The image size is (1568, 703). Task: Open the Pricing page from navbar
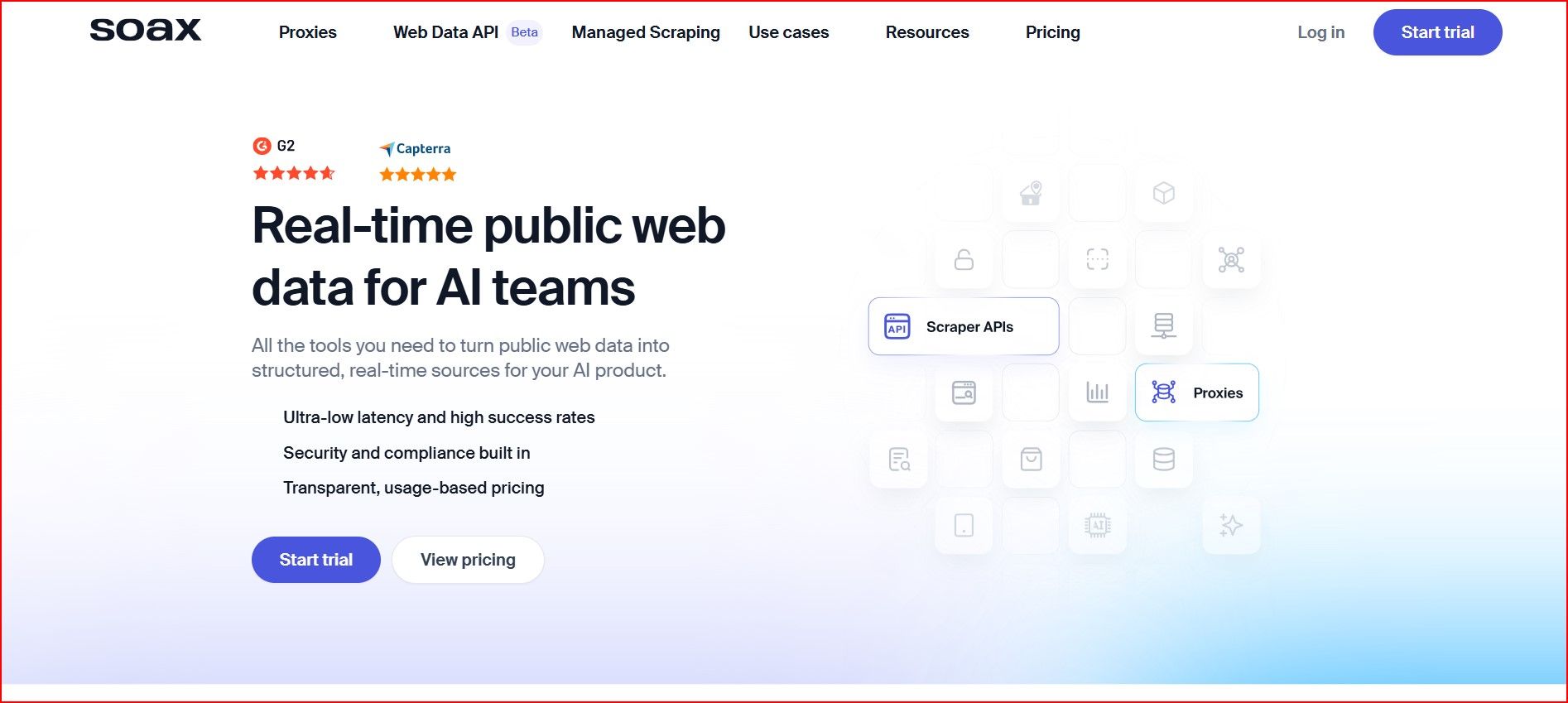[x=1052, y=32]
